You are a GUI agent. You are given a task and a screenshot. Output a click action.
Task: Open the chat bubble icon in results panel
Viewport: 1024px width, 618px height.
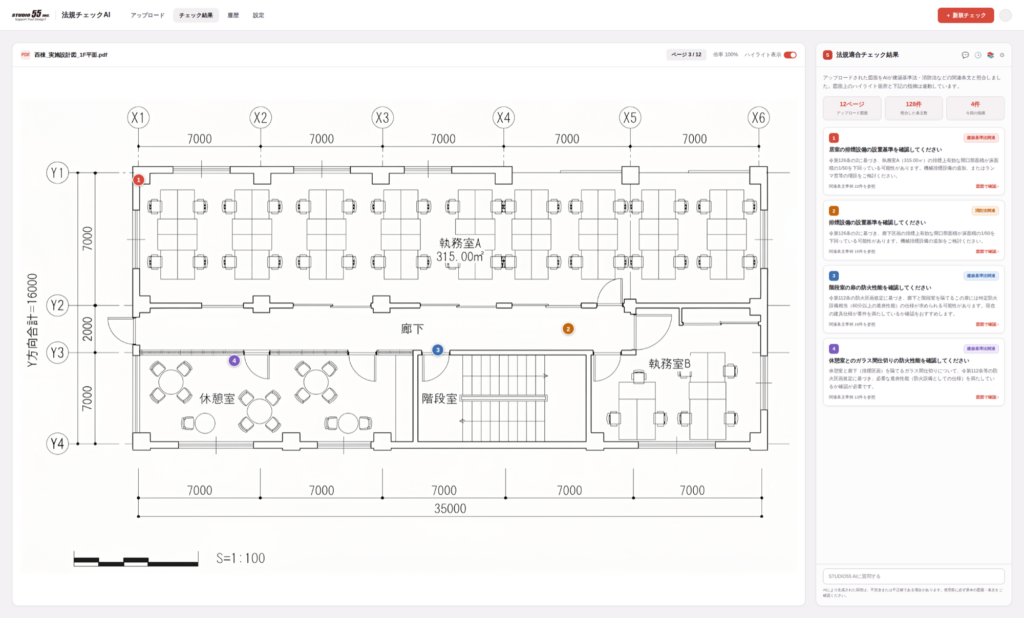pos(965,55)
